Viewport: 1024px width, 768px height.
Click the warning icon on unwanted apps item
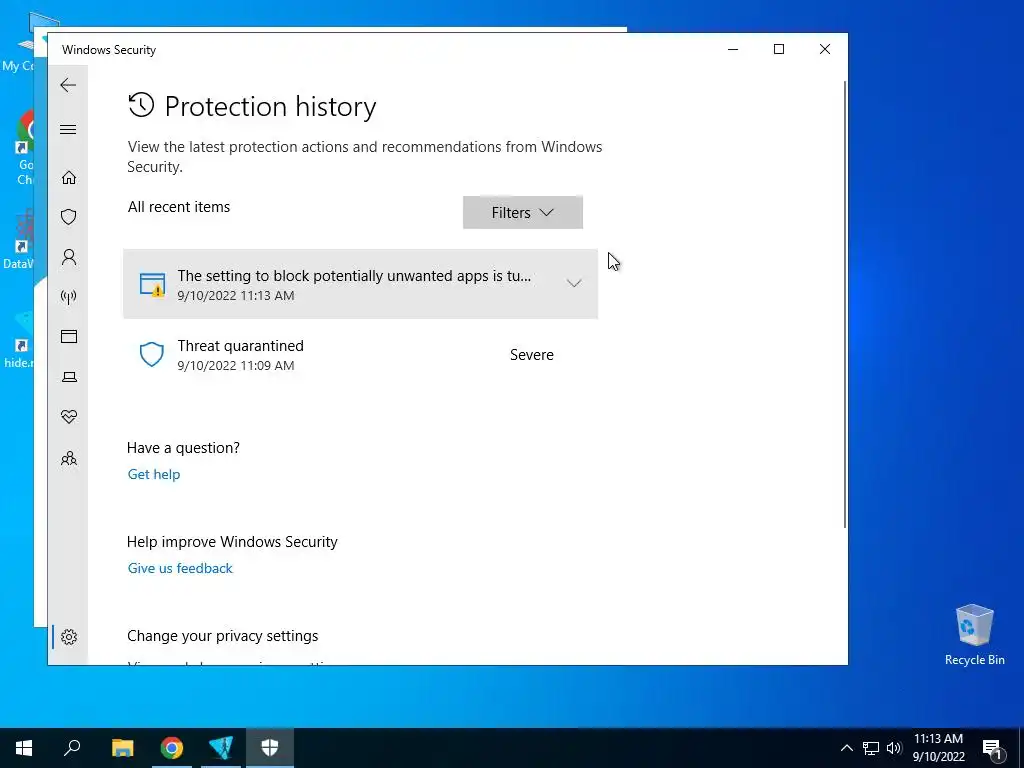click(x=152, y=284)
